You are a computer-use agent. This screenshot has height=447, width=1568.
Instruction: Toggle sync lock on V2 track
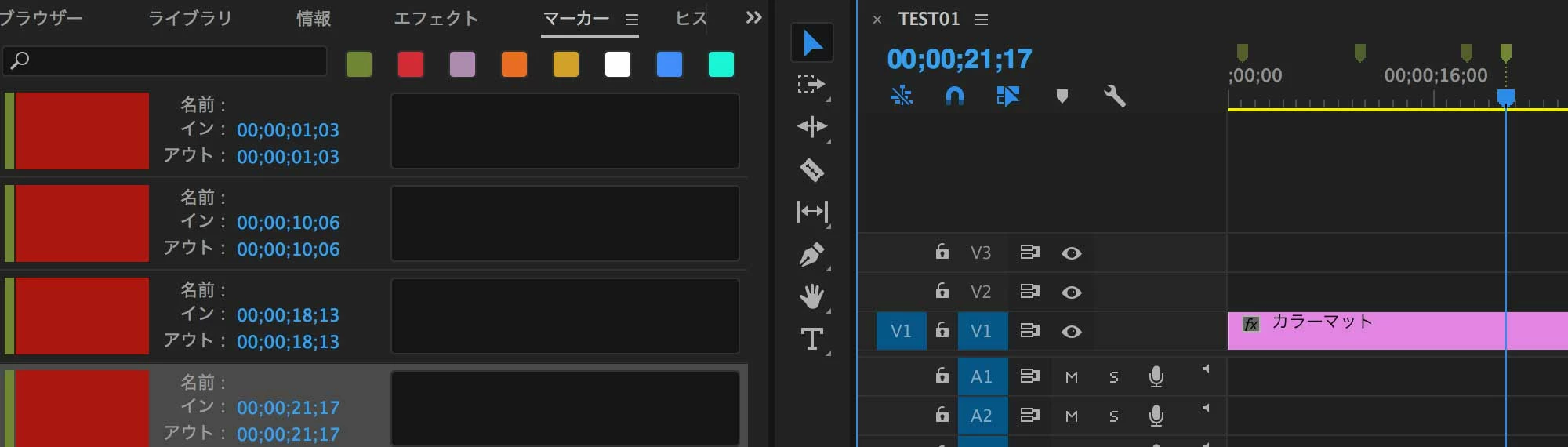coord(1029,291)
